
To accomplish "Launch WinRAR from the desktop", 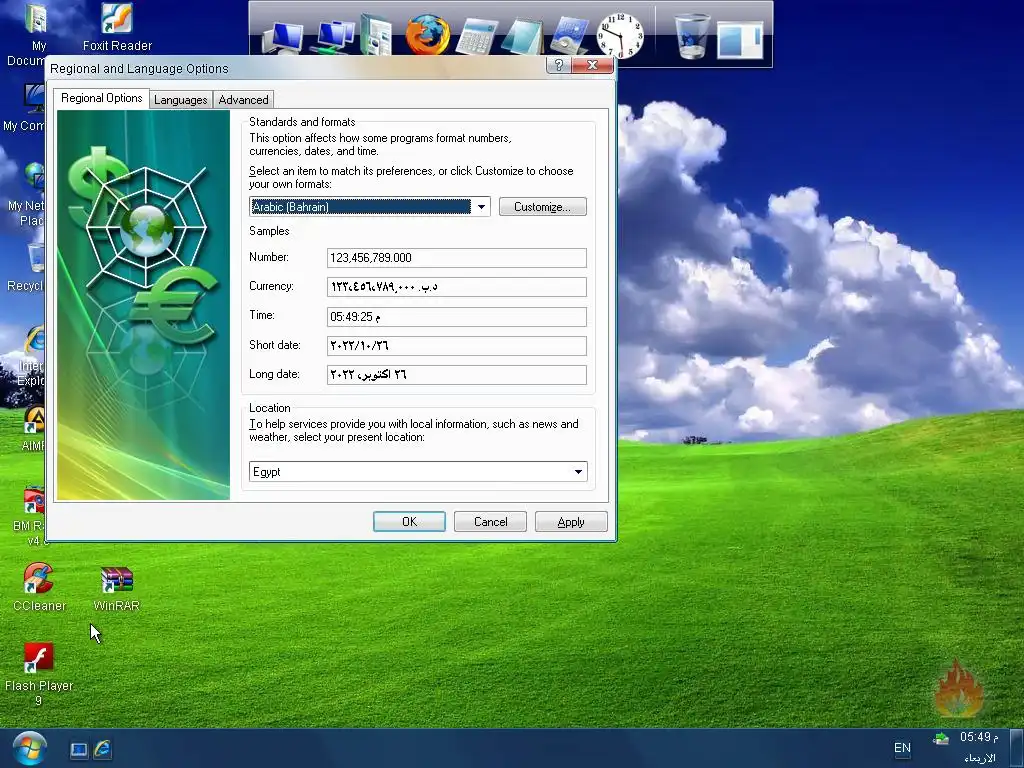I will tap(116, 588).
